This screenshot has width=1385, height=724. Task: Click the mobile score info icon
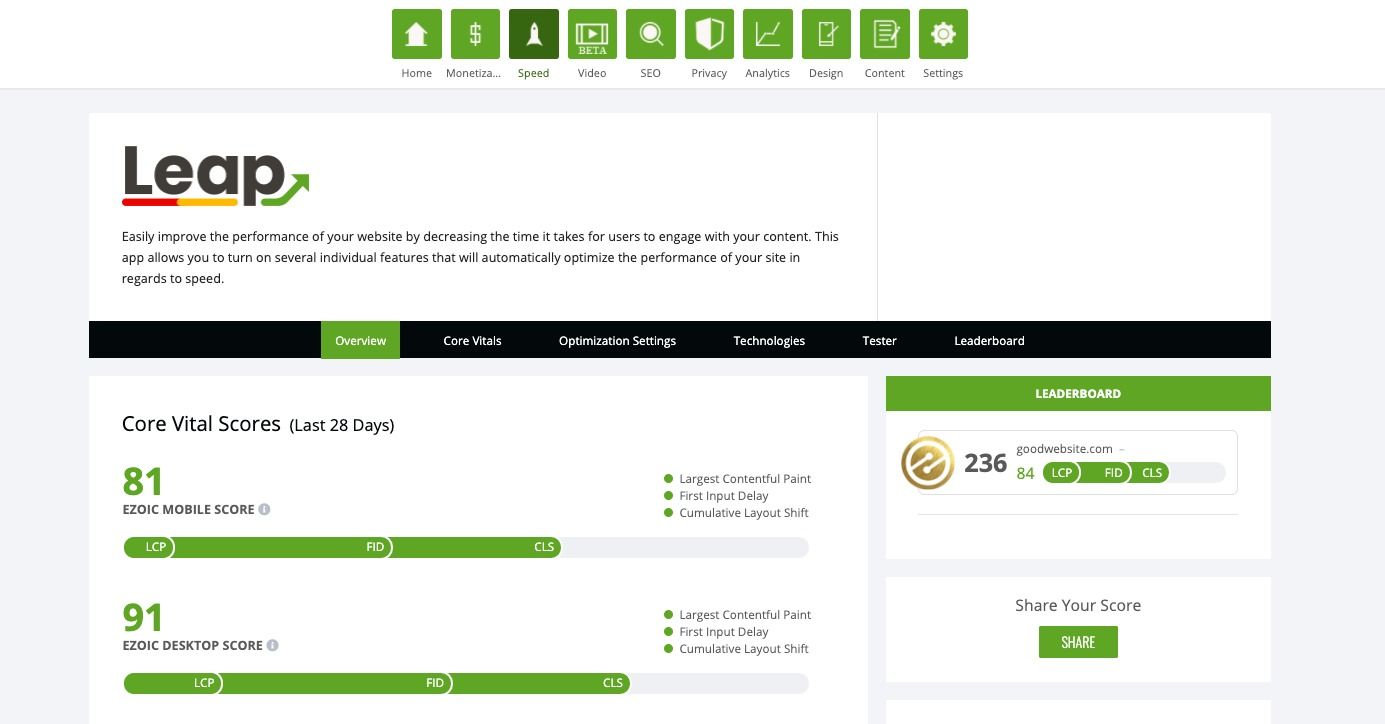pyautogui.click(x=264, y=509)
